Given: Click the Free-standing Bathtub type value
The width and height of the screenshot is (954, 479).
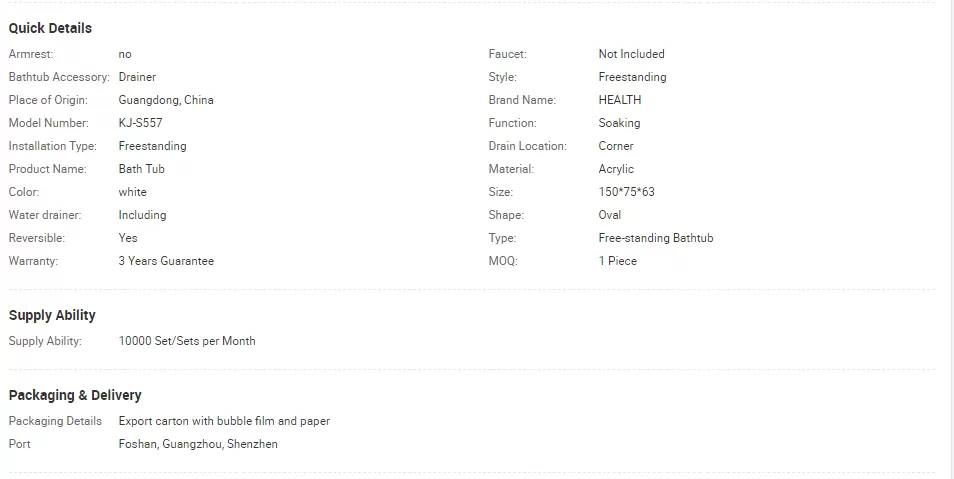Looking at the screenshot, I should click(x=656, y=238).
